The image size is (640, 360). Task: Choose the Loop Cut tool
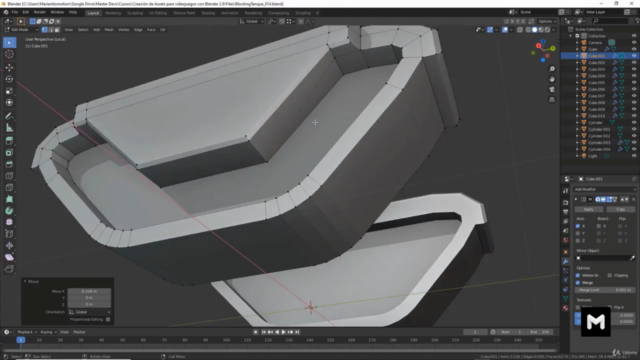tap(9, 176)
